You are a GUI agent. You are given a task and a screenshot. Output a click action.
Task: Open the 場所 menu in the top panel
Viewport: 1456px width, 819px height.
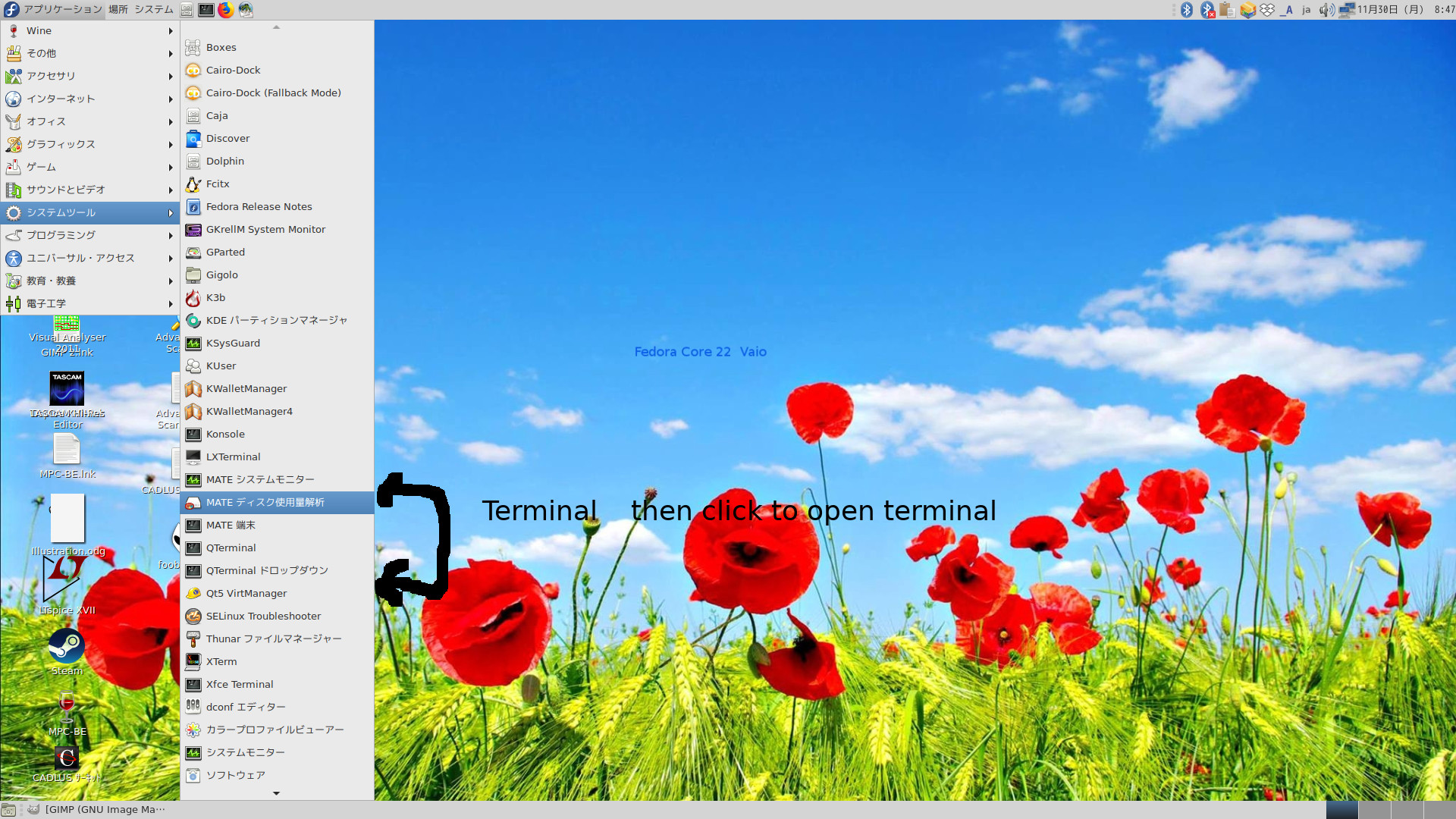tap(118, 10)
